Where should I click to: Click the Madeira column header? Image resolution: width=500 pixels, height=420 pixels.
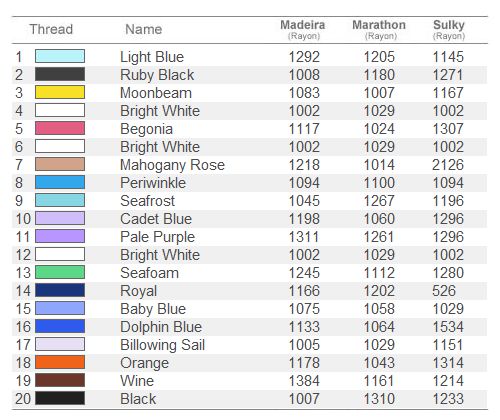[x=303, y=29]
